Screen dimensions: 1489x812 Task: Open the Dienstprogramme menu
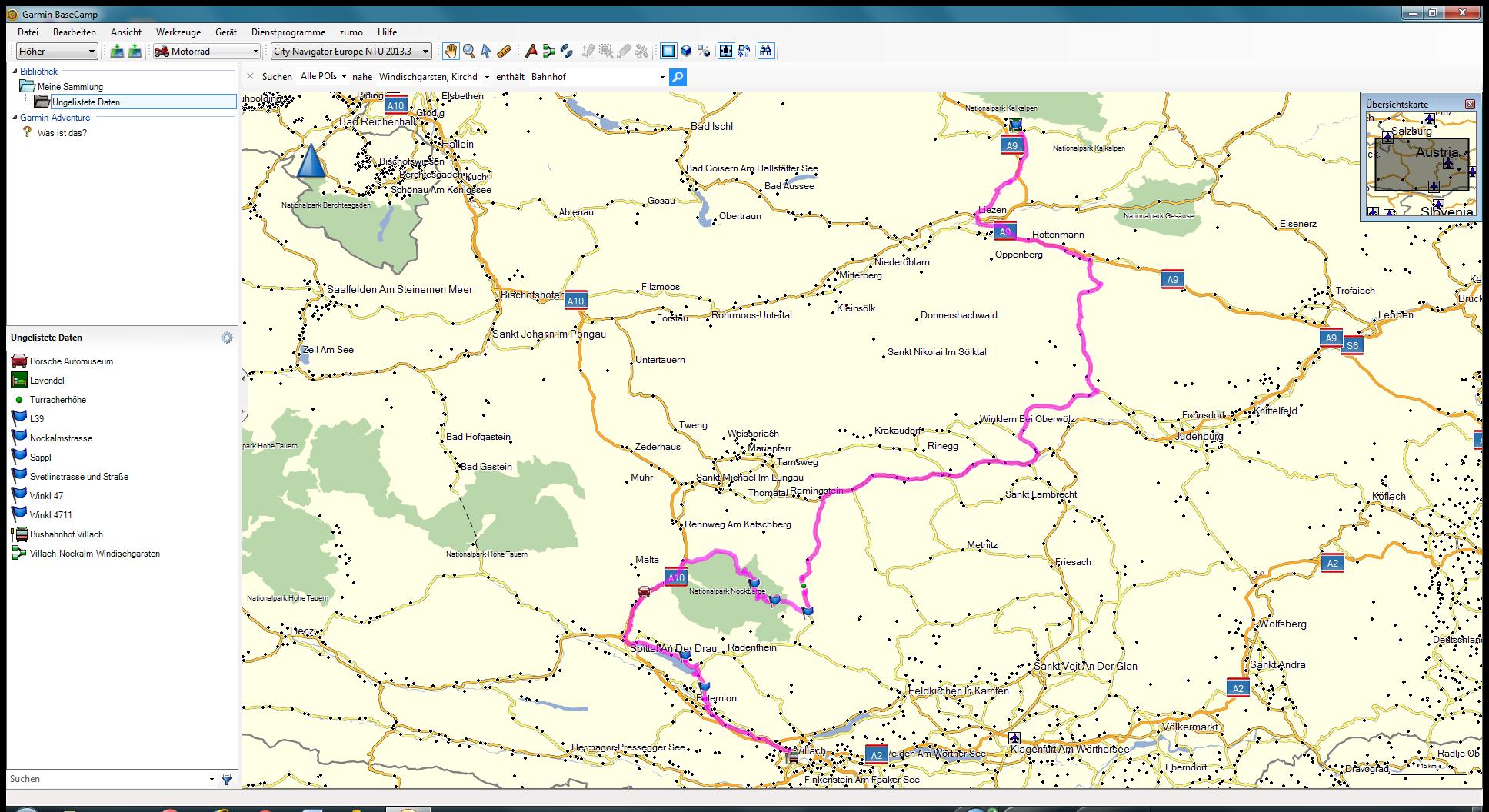point(288,32)
